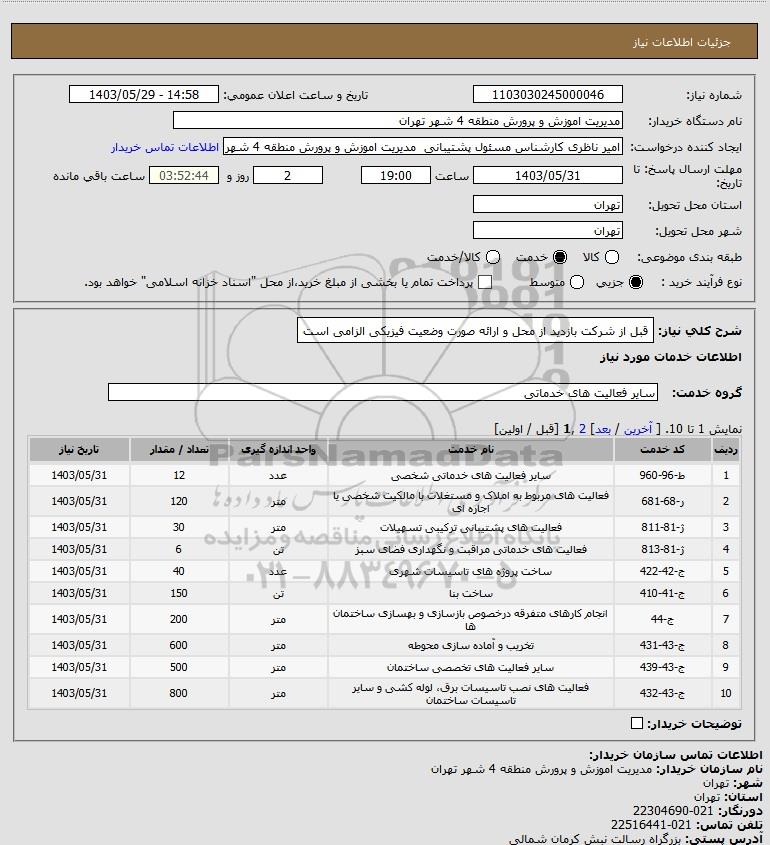The image size is (770, 845).
Task: Click the استان محل تحویل field
Action: [x=547, y=204]
